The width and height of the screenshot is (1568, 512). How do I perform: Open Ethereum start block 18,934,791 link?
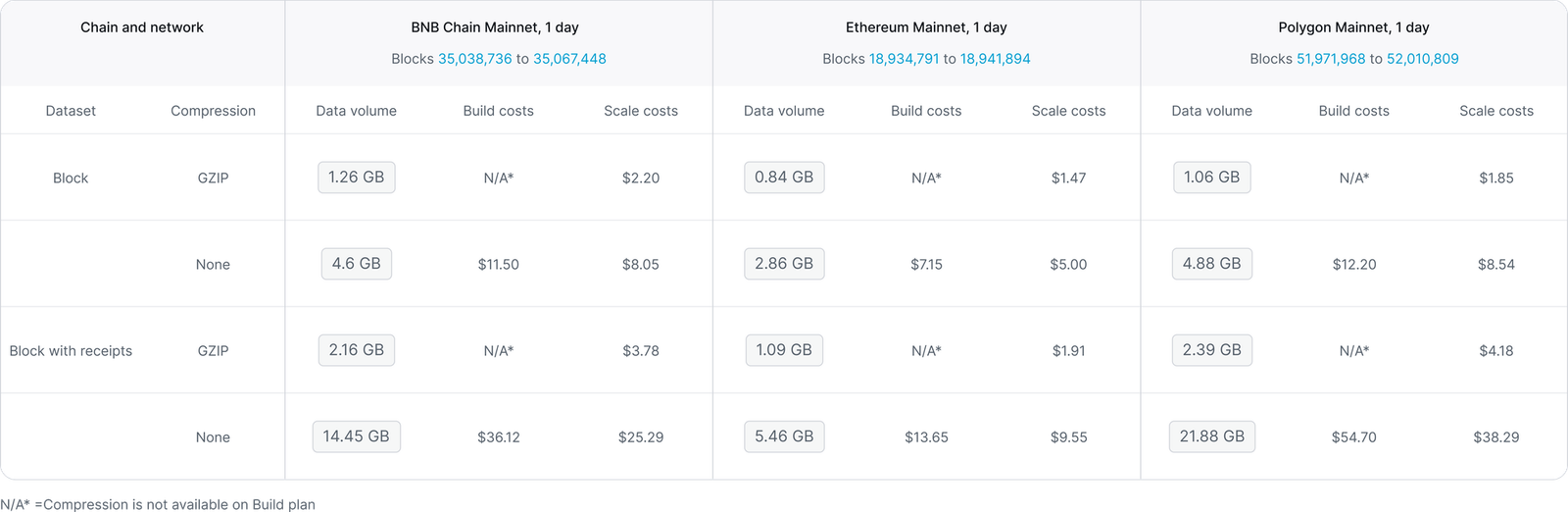[904, 59]
